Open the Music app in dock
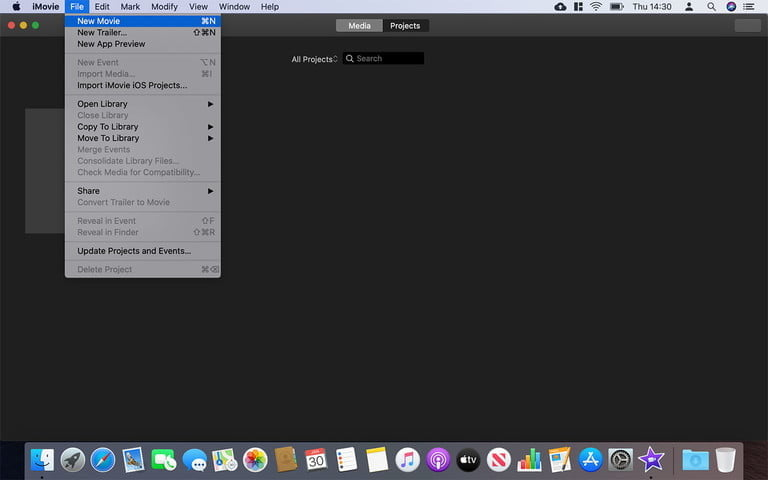The height and width of the screenshot is (480, 768). pyautogui.click(x=407, y=459)
